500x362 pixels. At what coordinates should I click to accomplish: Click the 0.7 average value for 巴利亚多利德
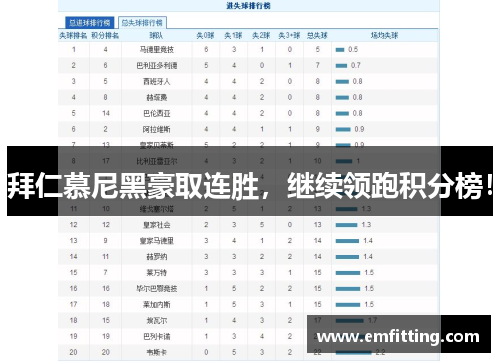tap(355, 66)
